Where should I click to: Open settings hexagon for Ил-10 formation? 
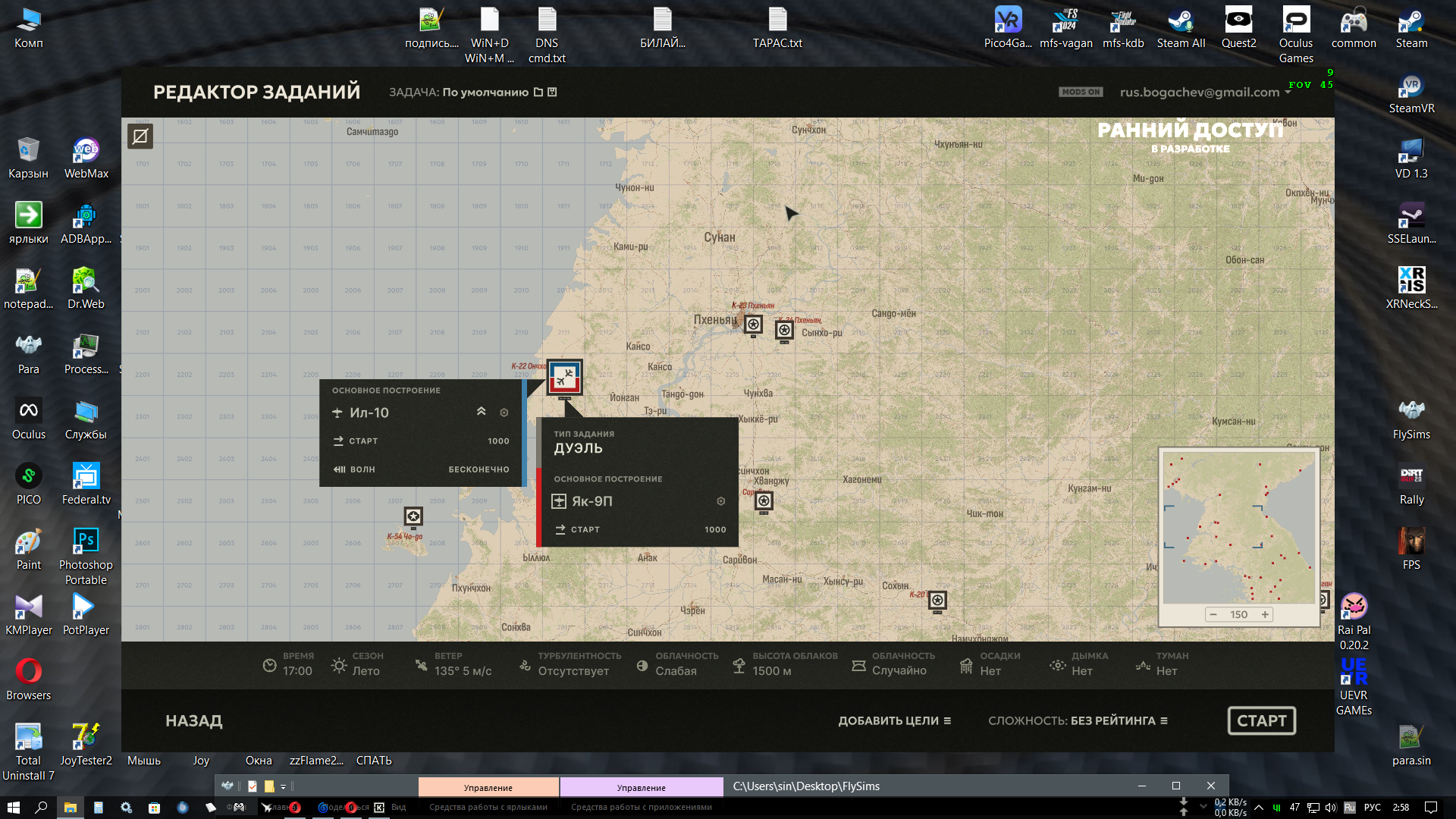(504, 413)
